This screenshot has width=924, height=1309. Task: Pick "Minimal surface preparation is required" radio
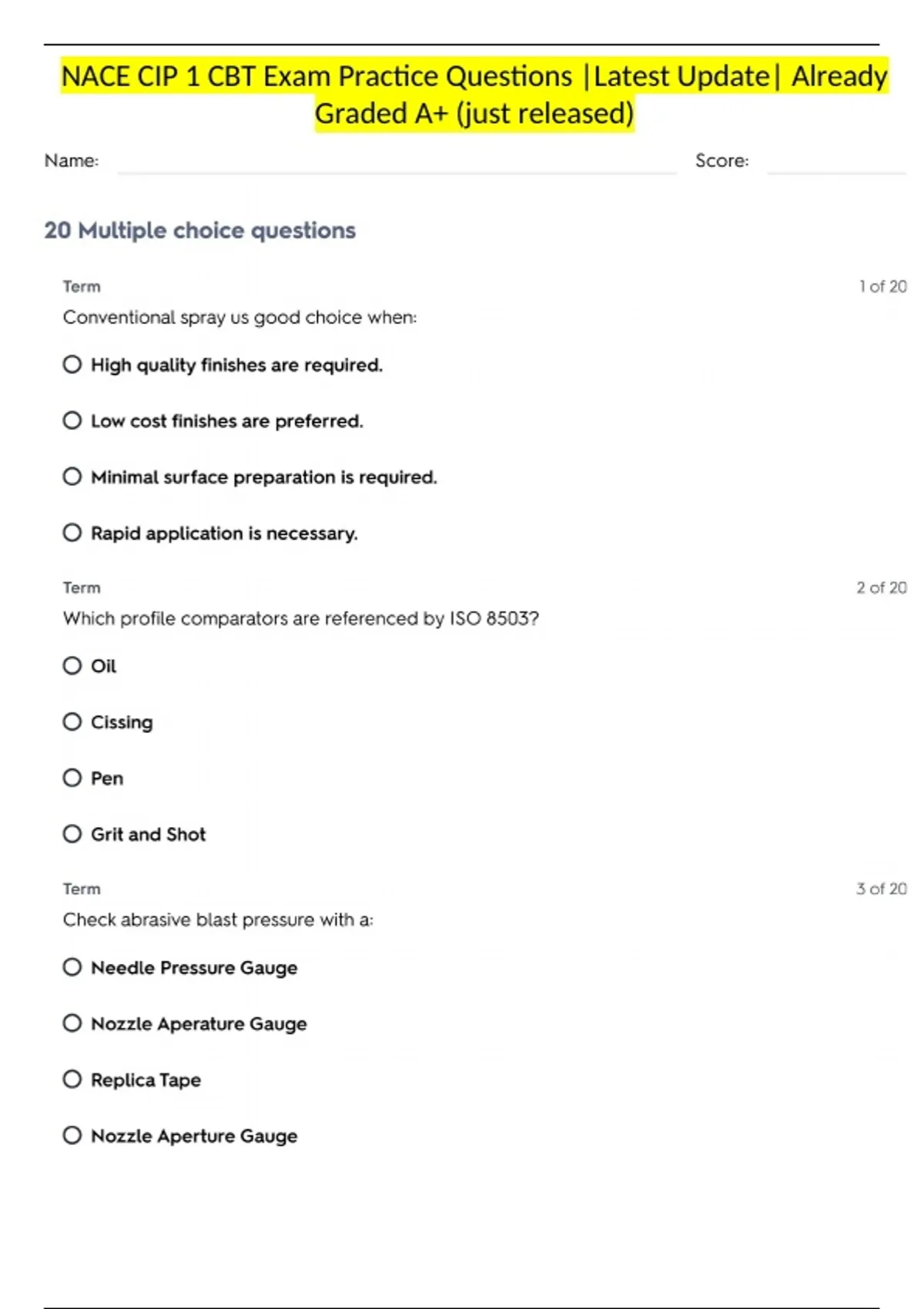point(72,477)
